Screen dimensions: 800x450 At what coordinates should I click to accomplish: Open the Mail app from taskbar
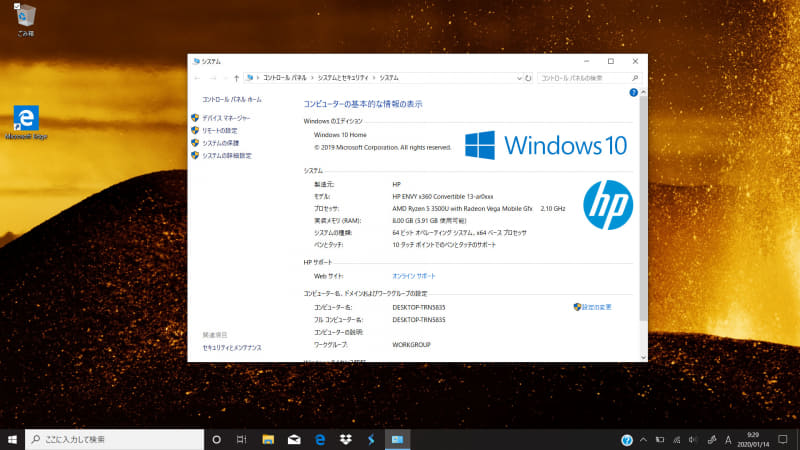coord(294,439)
